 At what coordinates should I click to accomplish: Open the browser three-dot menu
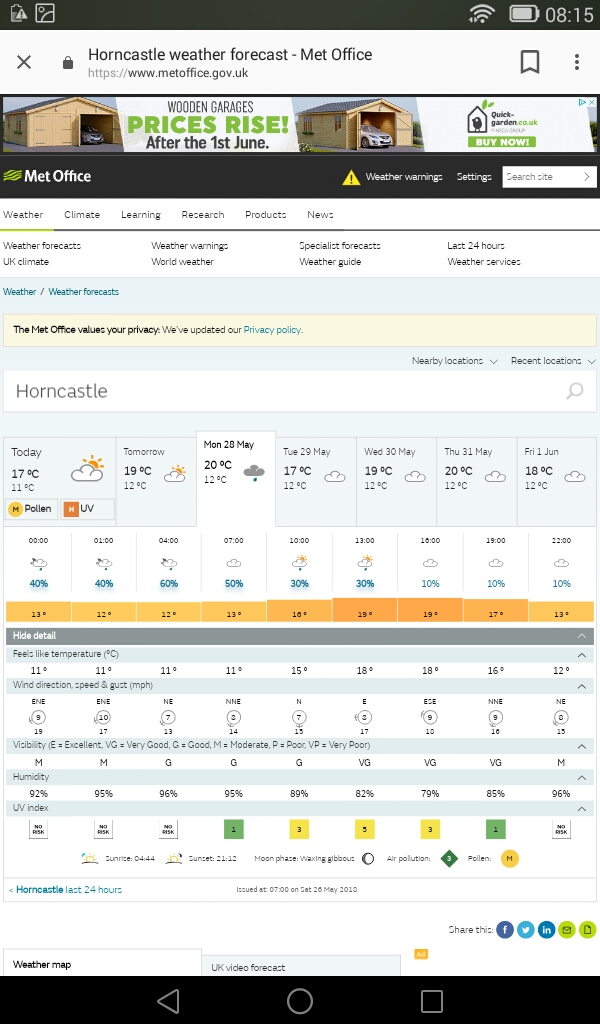(576, 62)
